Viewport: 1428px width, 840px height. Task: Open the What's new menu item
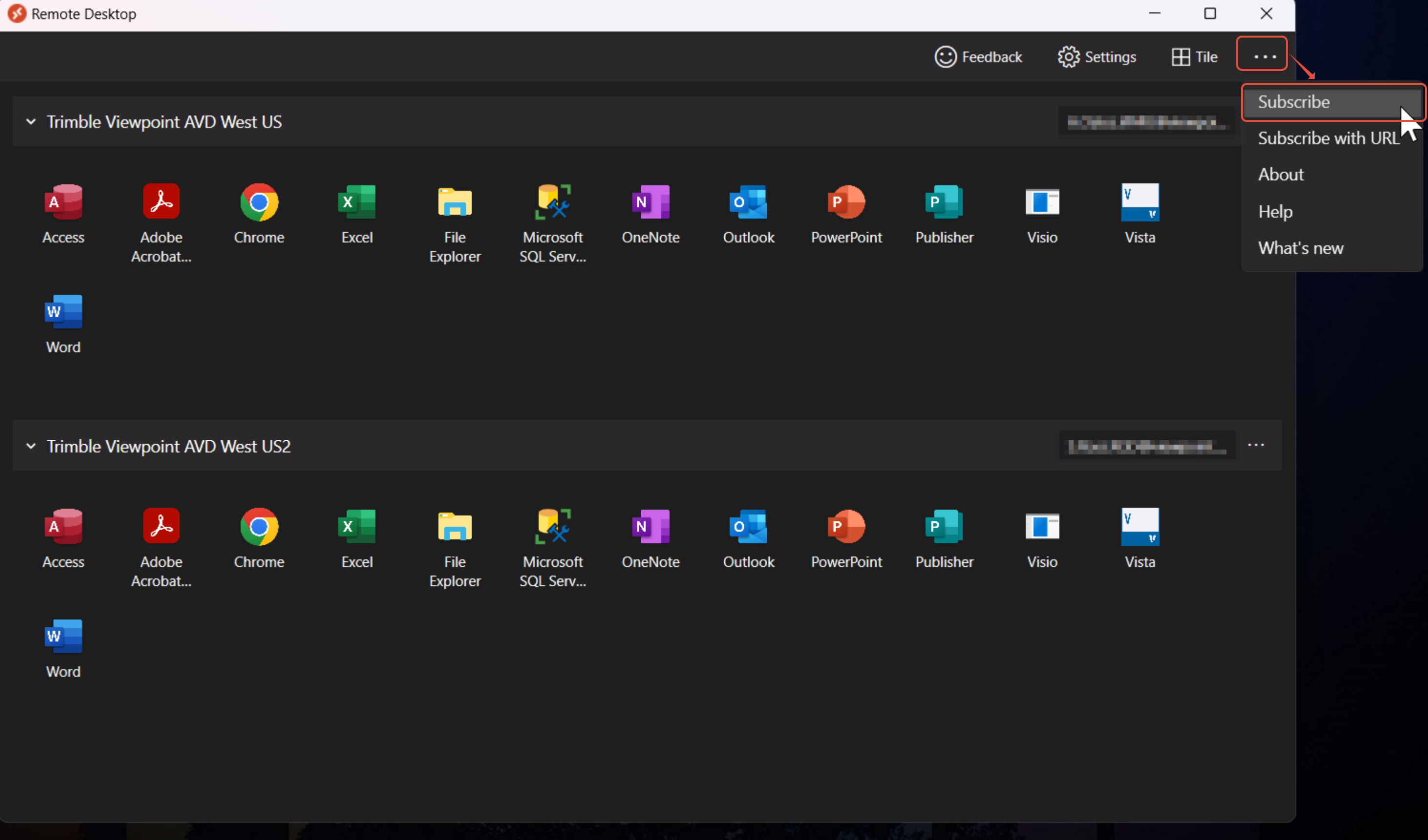click(x=1301, y=248)
